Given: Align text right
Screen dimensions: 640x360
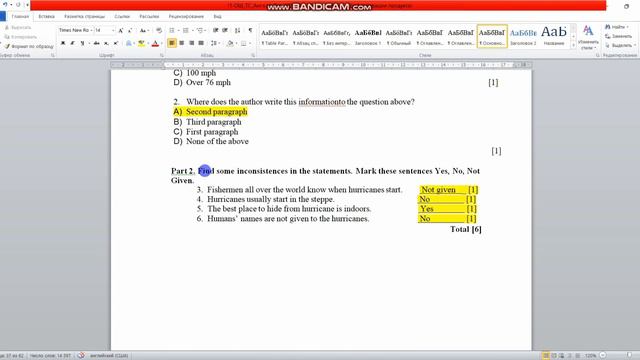Looking at the screenshot, I should coord(191,43).
